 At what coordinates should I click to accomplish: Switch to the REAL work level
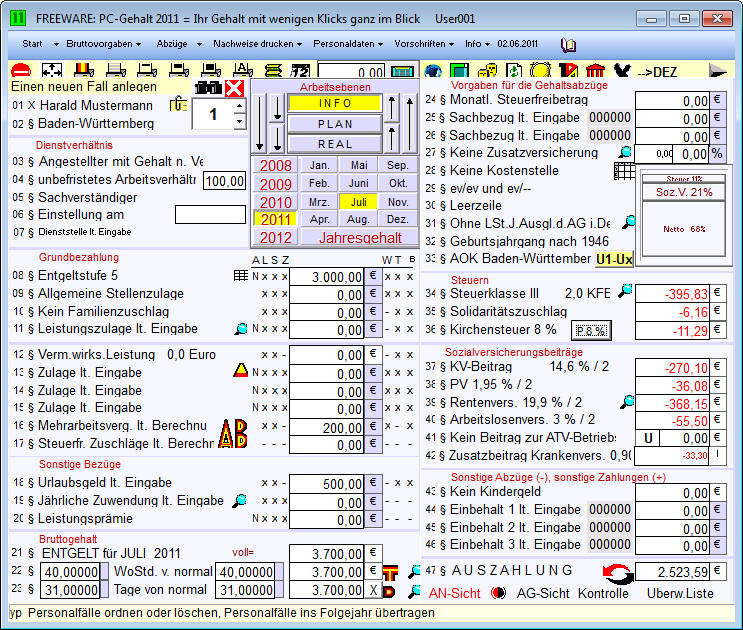coord(335,144)
